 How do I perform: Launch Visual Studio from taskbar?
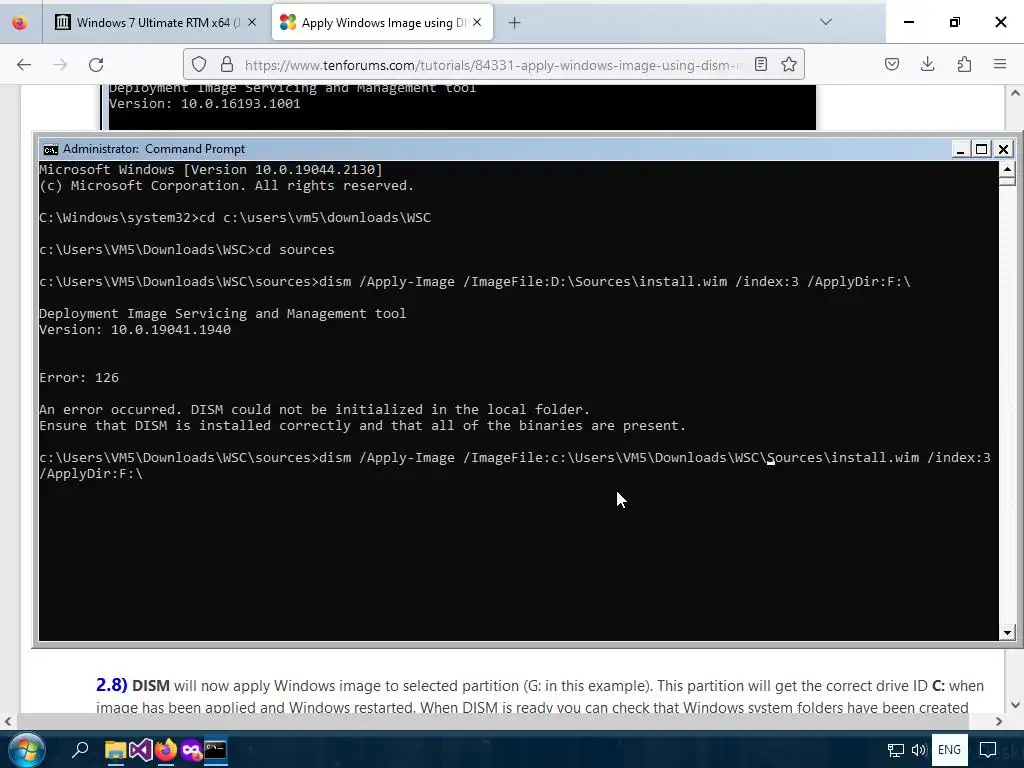click(x=140, y=750)
